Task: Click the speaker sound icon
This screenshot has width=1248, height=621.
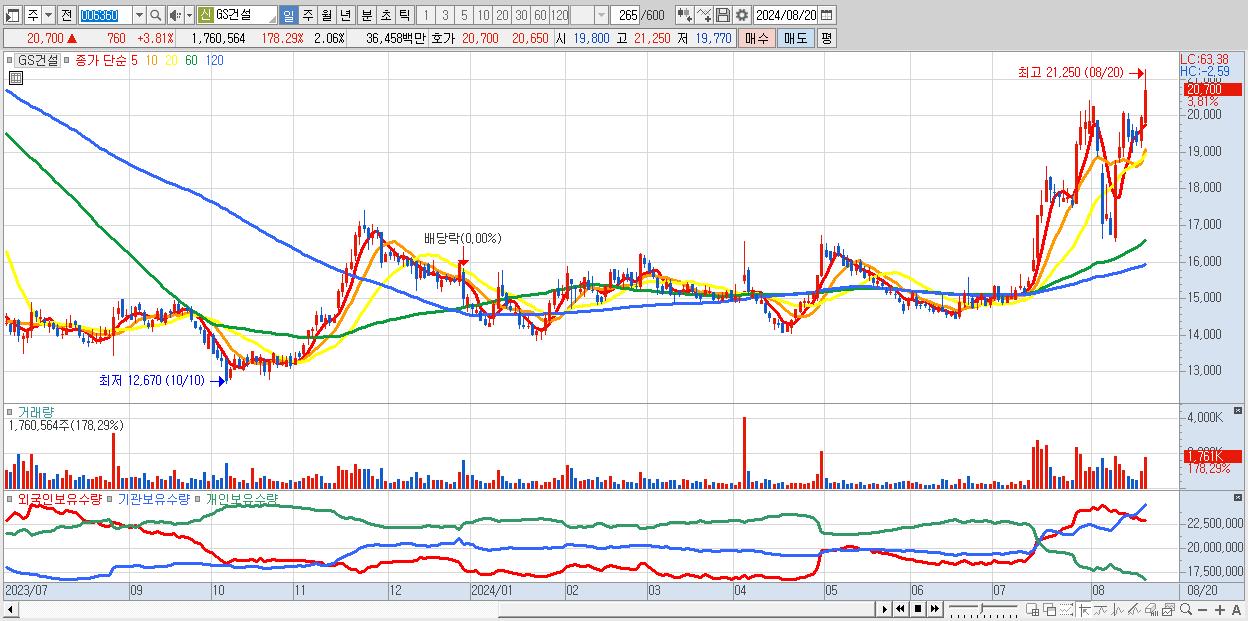Action: [175, 15]
